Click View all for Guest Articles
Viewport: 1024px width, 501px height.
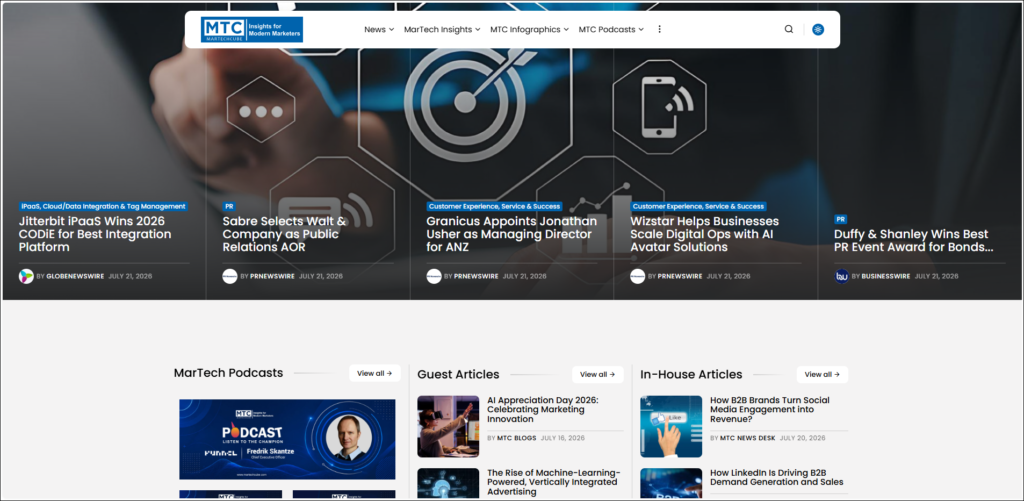pyautogui.click(x=598, y=374)
